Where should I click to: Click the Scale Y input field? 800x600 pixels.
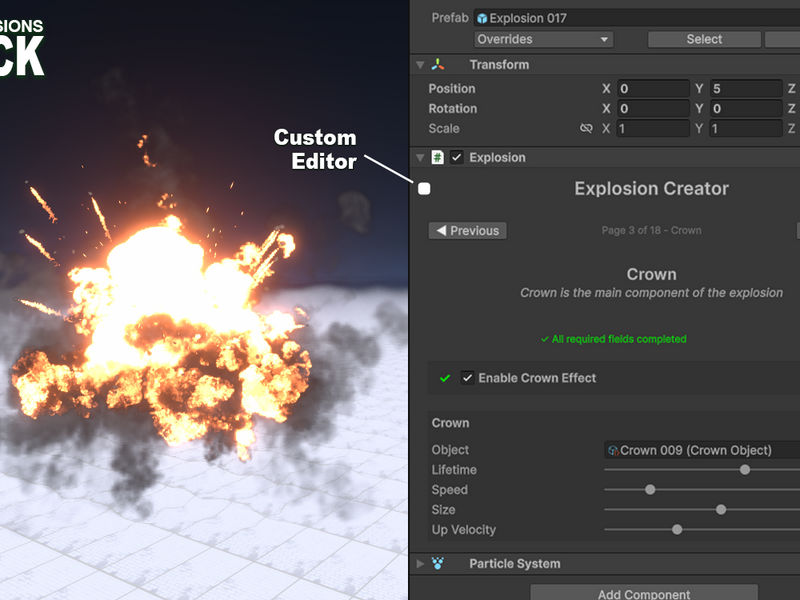(x=746, y=128)
